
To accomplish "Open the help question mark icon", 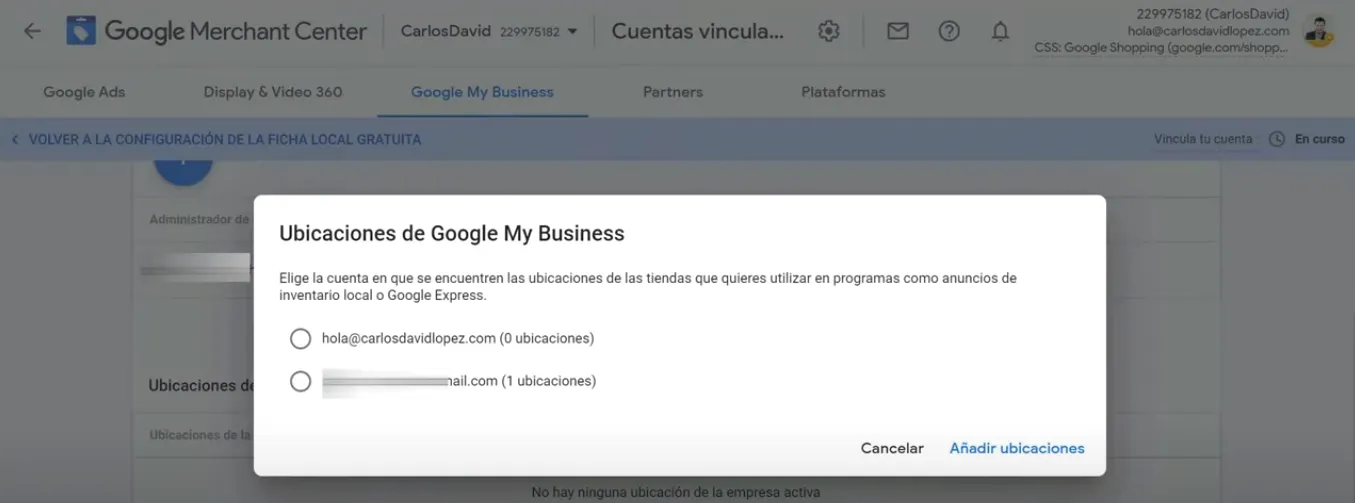I will tap(949, 31).
